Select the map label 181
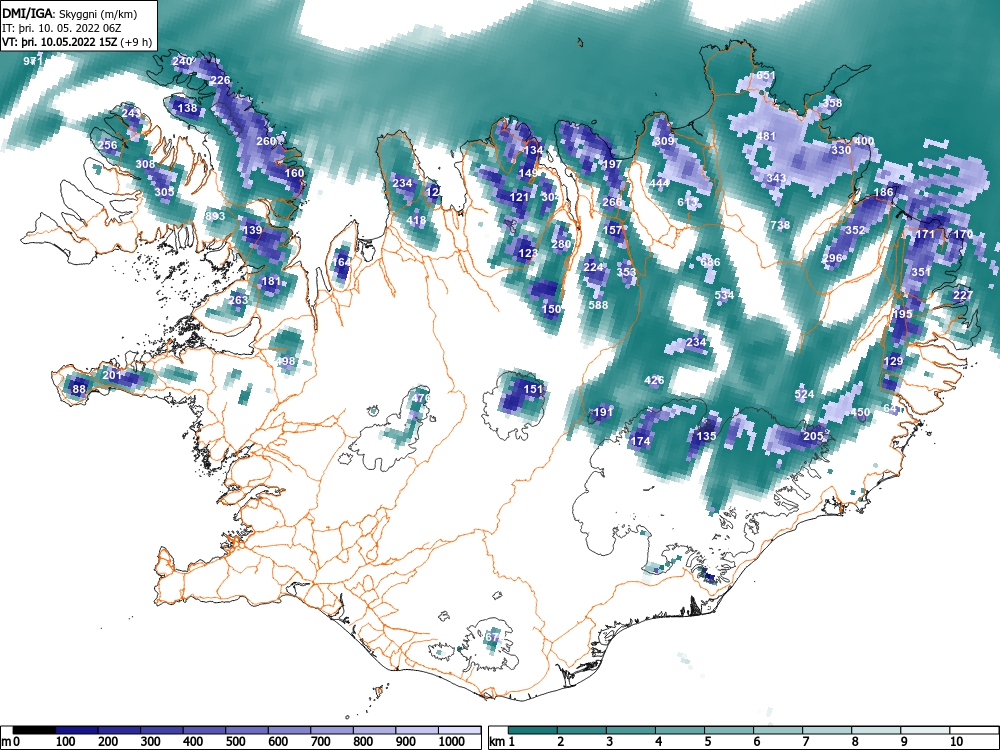 271,281
